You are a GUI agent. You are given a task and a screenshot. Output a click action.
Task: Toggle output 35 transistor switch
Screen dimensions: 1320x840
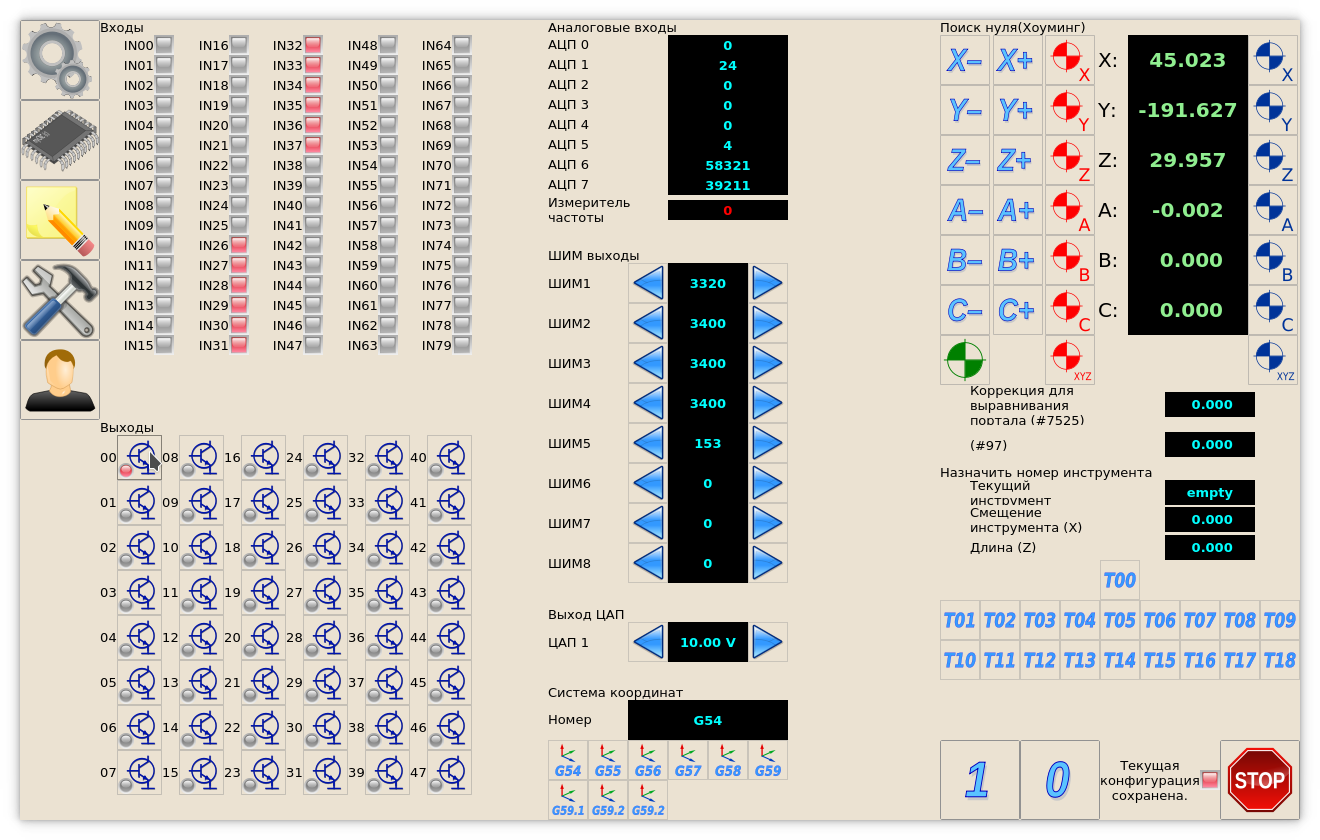point(387,593)
